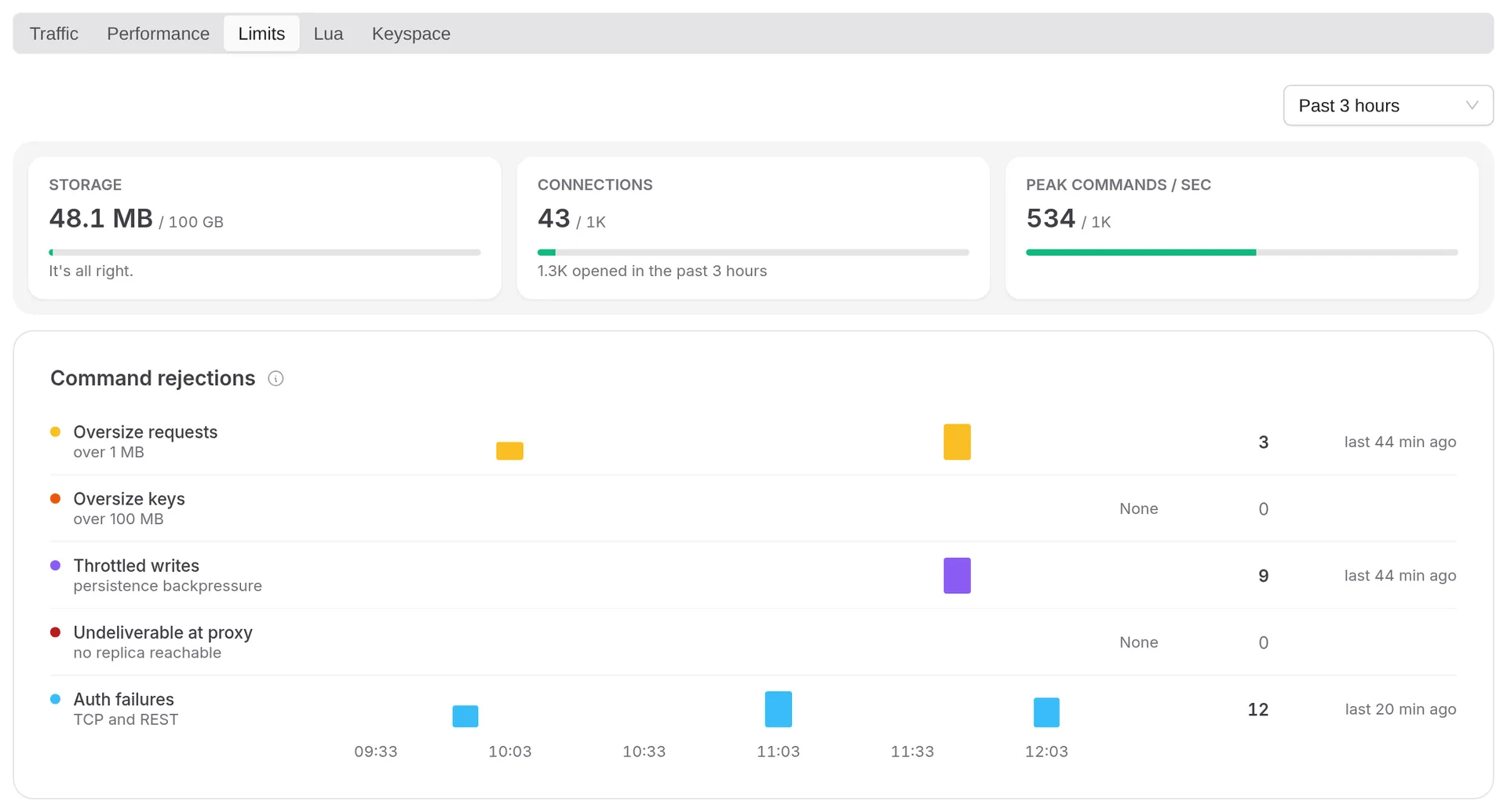1507x812 pixels.
Task: Click the orange dot beside Oversize keys
Action: pos(56,498)
